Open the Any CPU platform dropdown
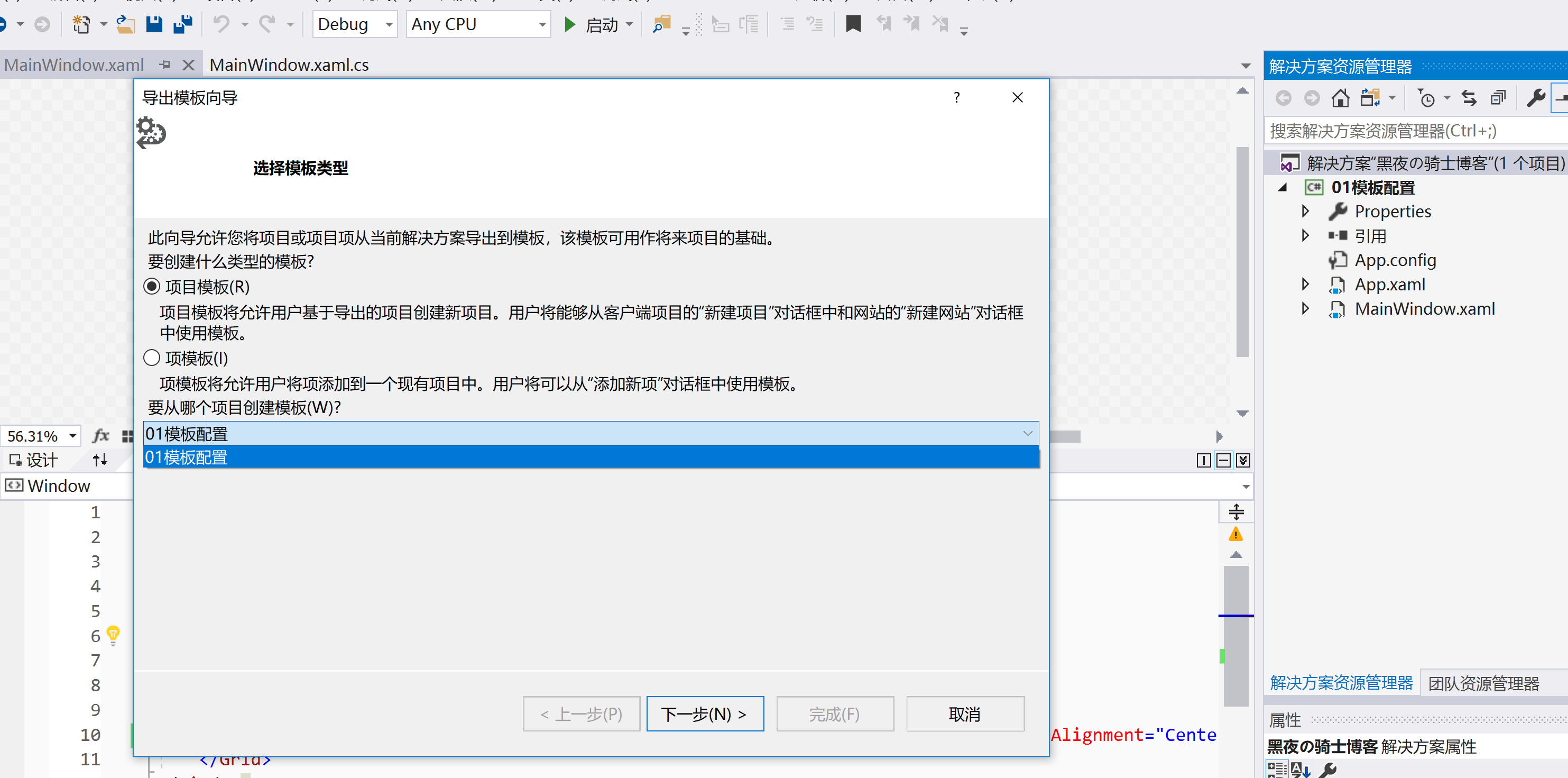The height and width of the screenshot is (778, 1568). 478,24
